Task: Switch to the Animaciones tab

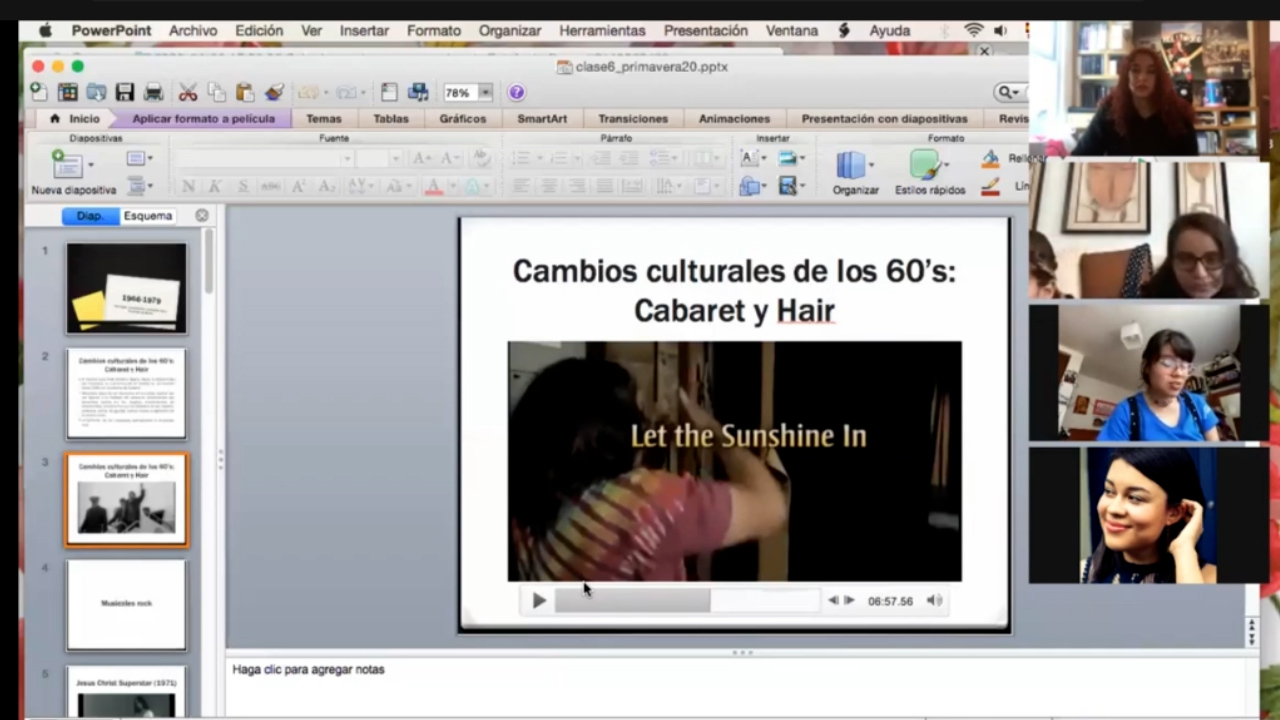Action: coord(734,118)
